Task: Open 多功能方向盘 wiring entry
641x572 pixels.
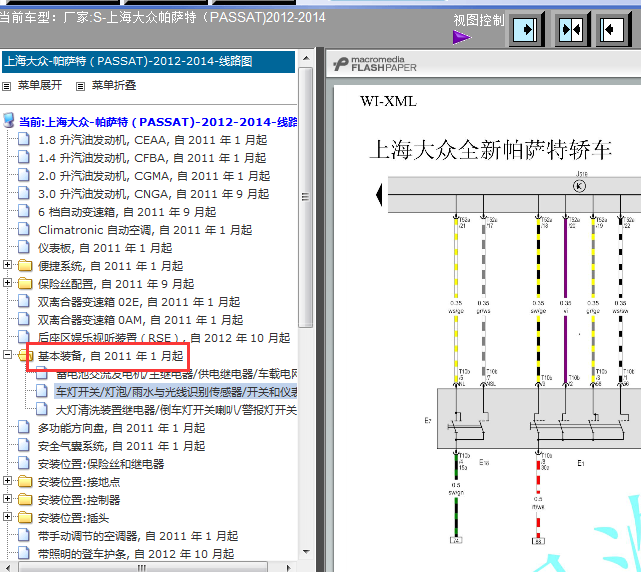Action: 121,428
